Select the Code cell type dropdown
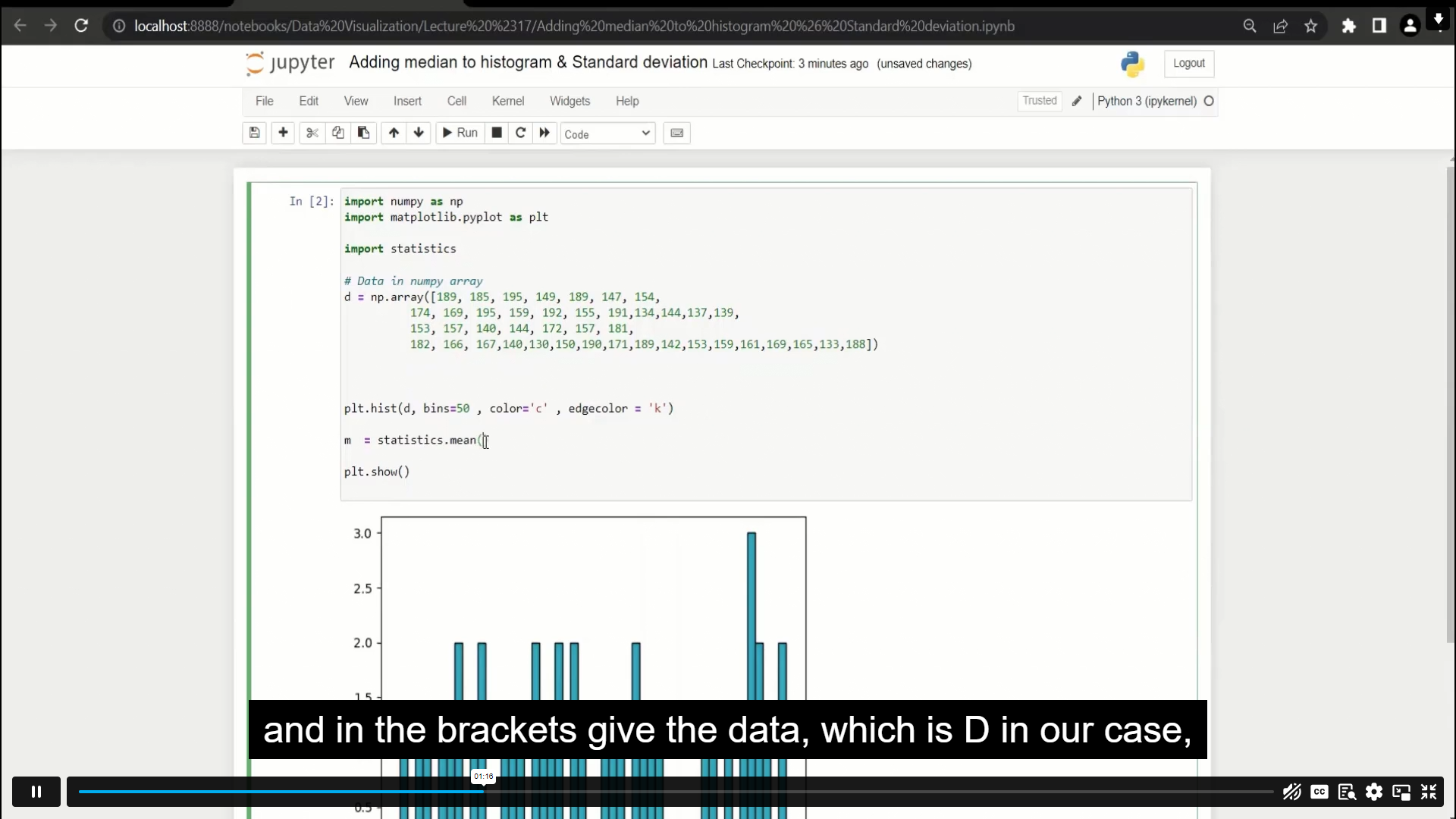Screen dimensions: 1456x819 coord(606,133)
